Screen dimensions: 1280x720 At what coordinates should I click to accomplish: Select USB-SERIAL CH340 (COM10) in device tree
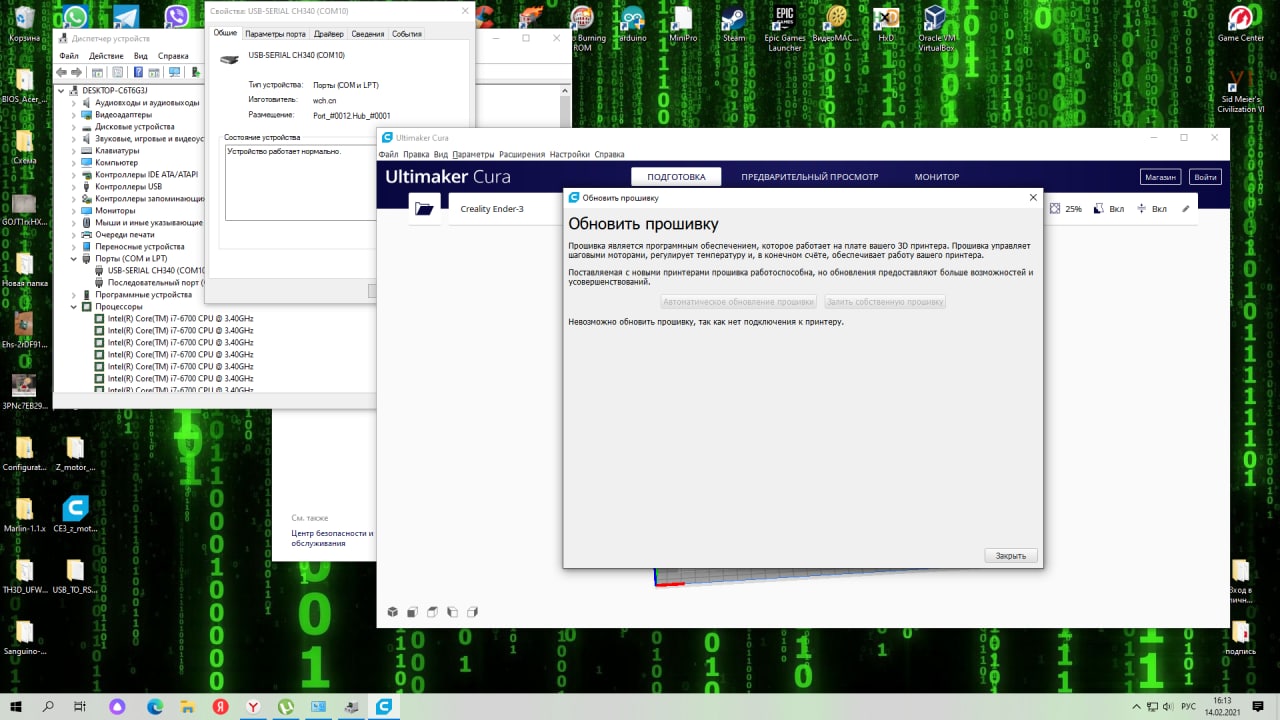(156, 270)
